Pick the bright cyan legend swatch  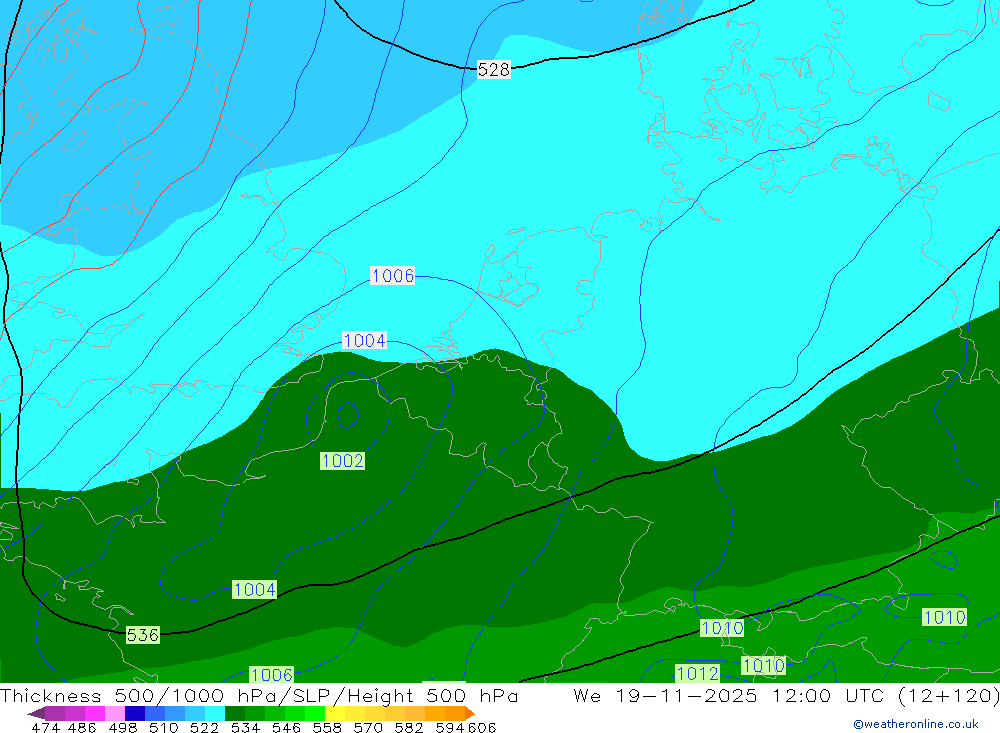point(215,714)
